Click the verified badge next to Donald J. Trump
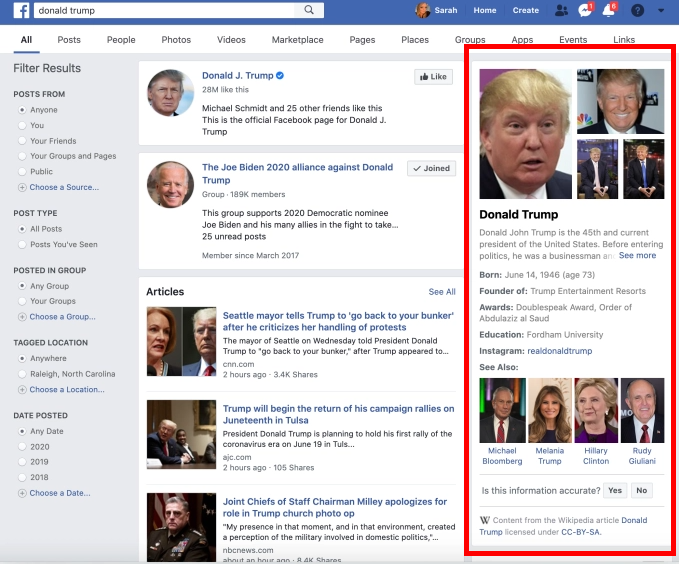The height and width of the screenshot is (565, 679). [280, 75]
